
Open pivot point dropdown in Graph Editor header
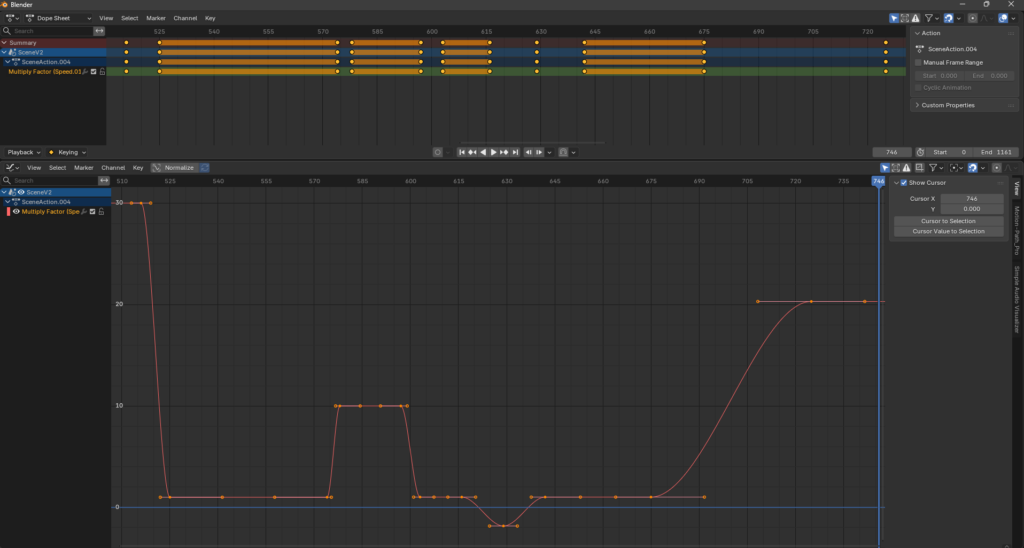pos(957,168)
